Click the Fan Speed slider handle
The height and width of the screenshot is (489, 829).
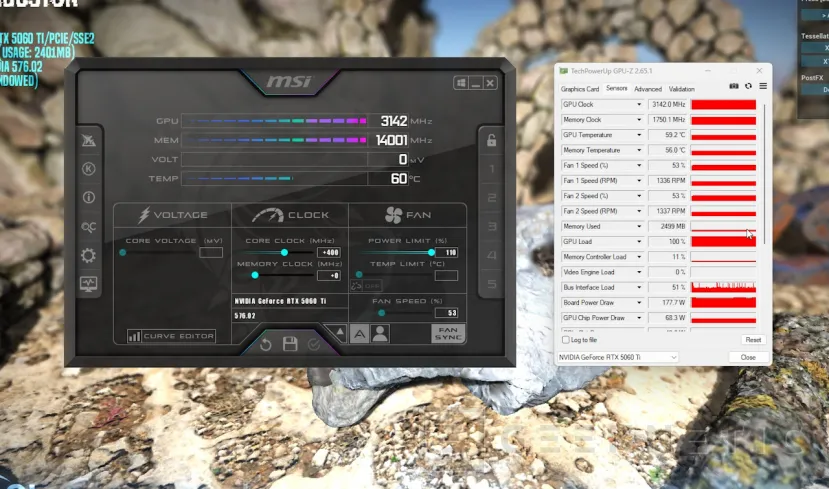381,313
